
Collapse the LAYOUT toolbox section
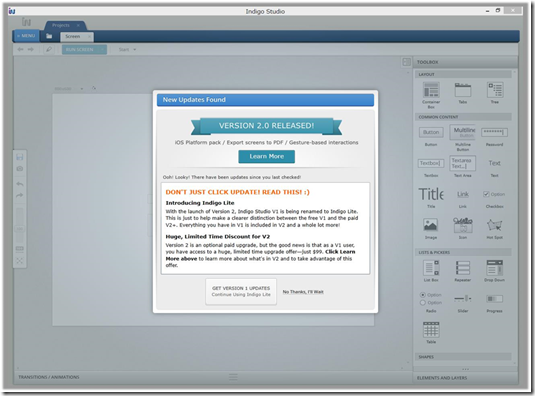click(463, 74)
